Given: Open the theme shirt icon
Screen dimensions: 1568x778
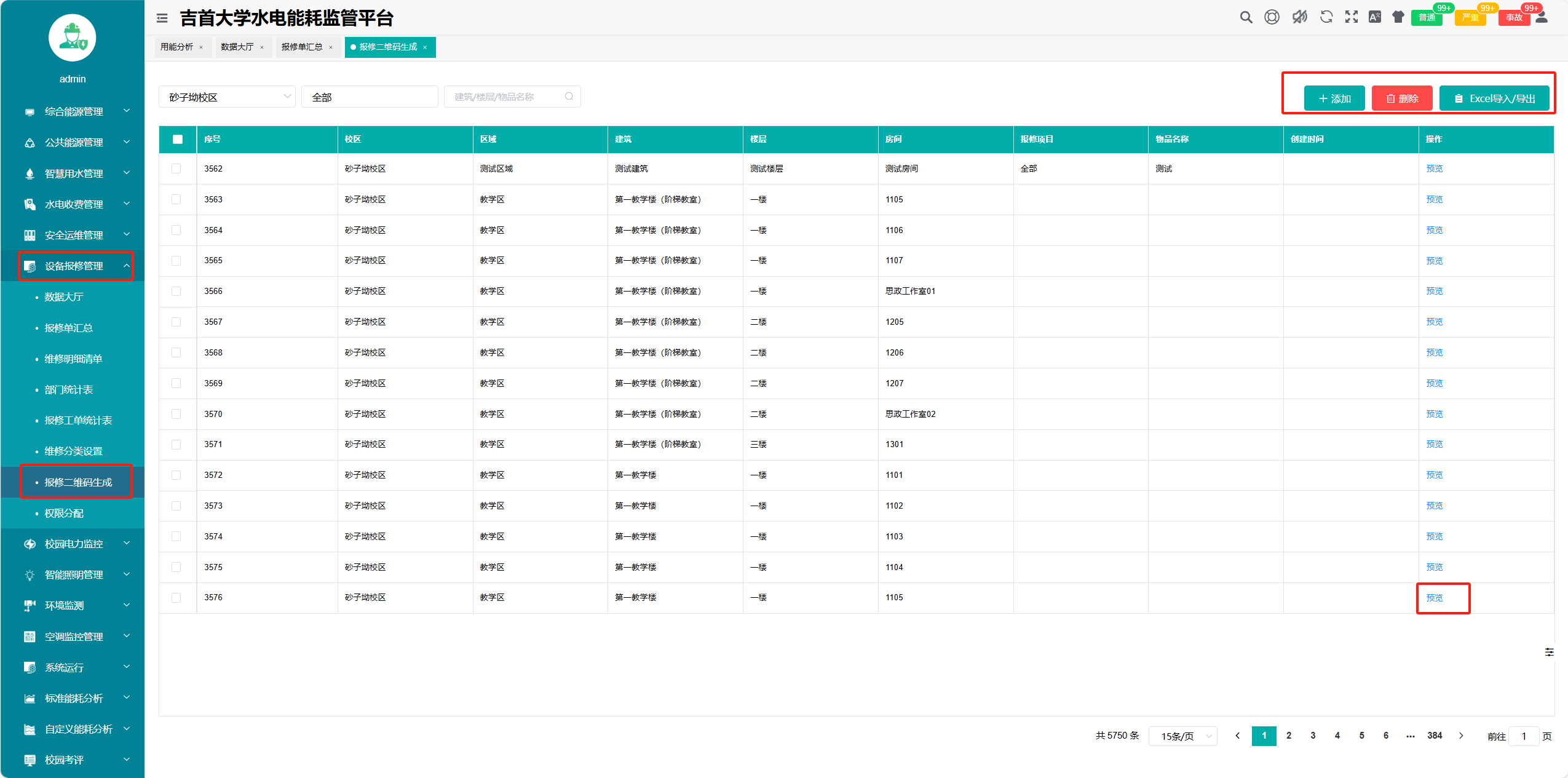Looking at the screenshot, I should [x=1398, y=17].
